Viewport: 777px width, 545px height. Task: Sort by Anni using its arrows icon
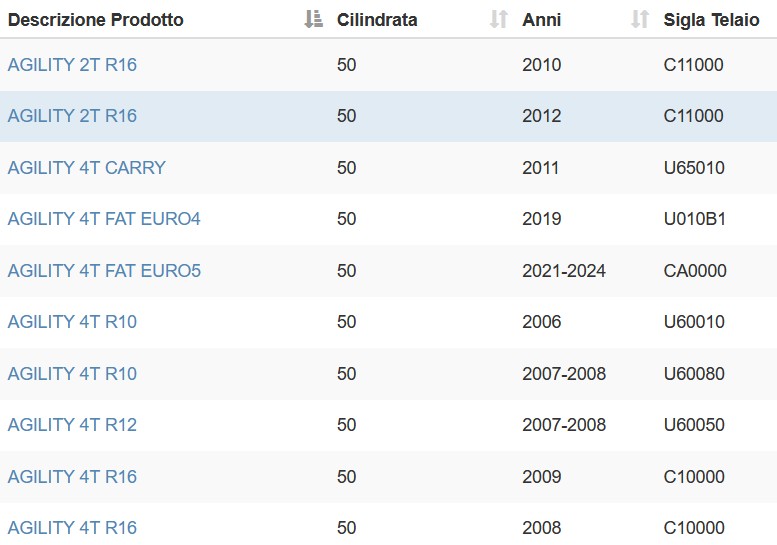[640, 19]
